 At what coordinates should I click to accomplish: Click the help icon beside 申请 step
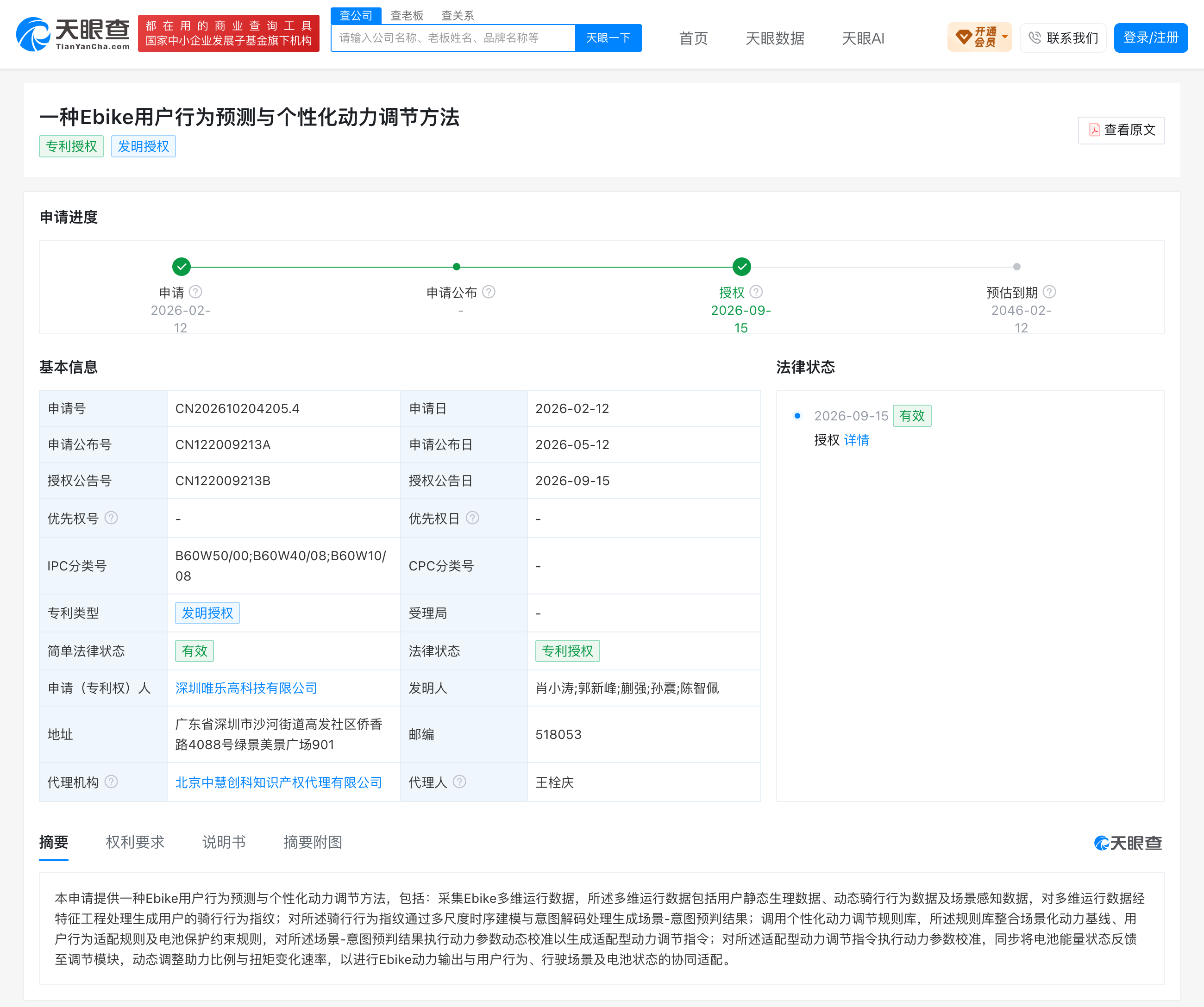pyautogui.click(x=195, y=292)
